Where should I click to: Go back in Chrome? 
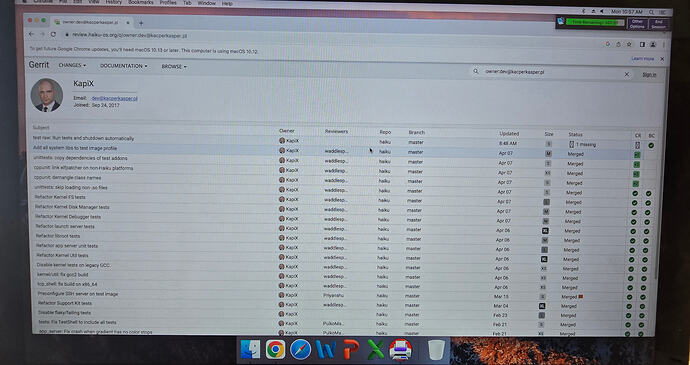point(31,34)
